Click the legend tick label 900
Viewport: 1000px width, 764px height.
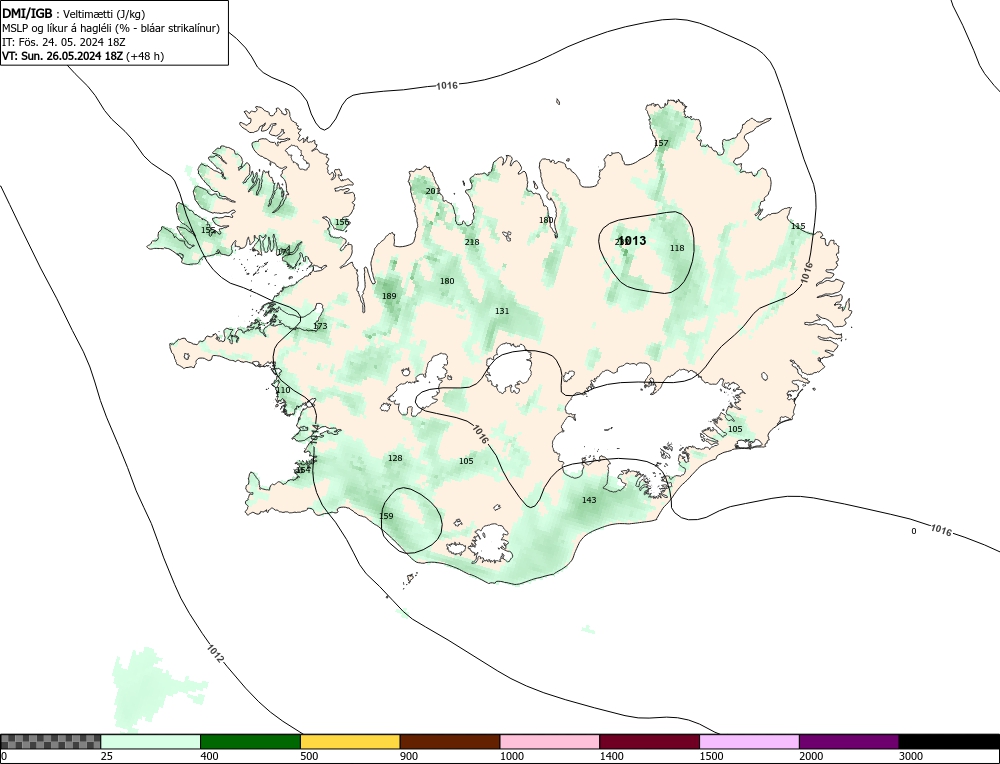(409, 756)
